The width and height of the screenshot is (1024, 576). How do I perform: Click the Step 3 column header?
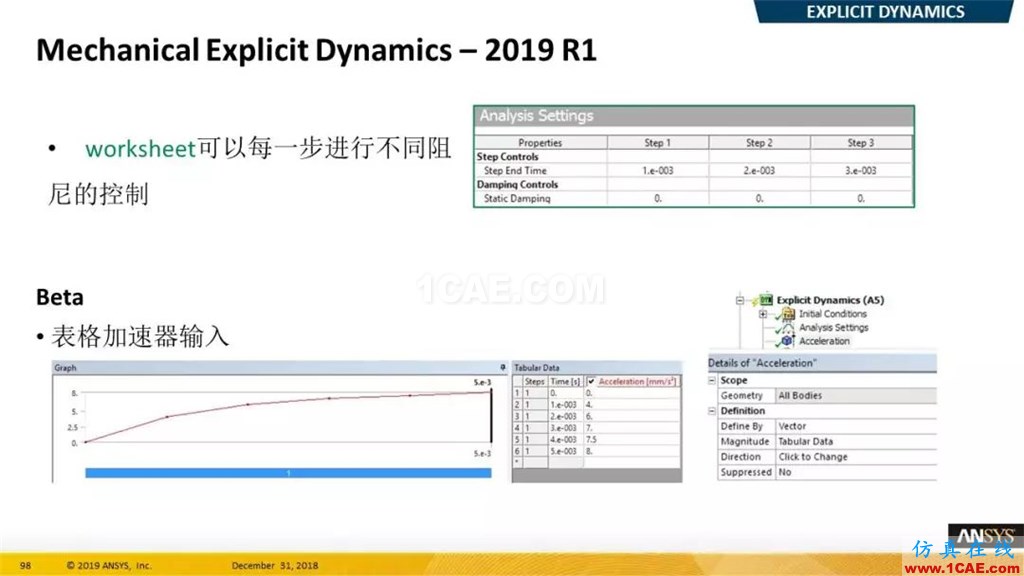(861, 142)
